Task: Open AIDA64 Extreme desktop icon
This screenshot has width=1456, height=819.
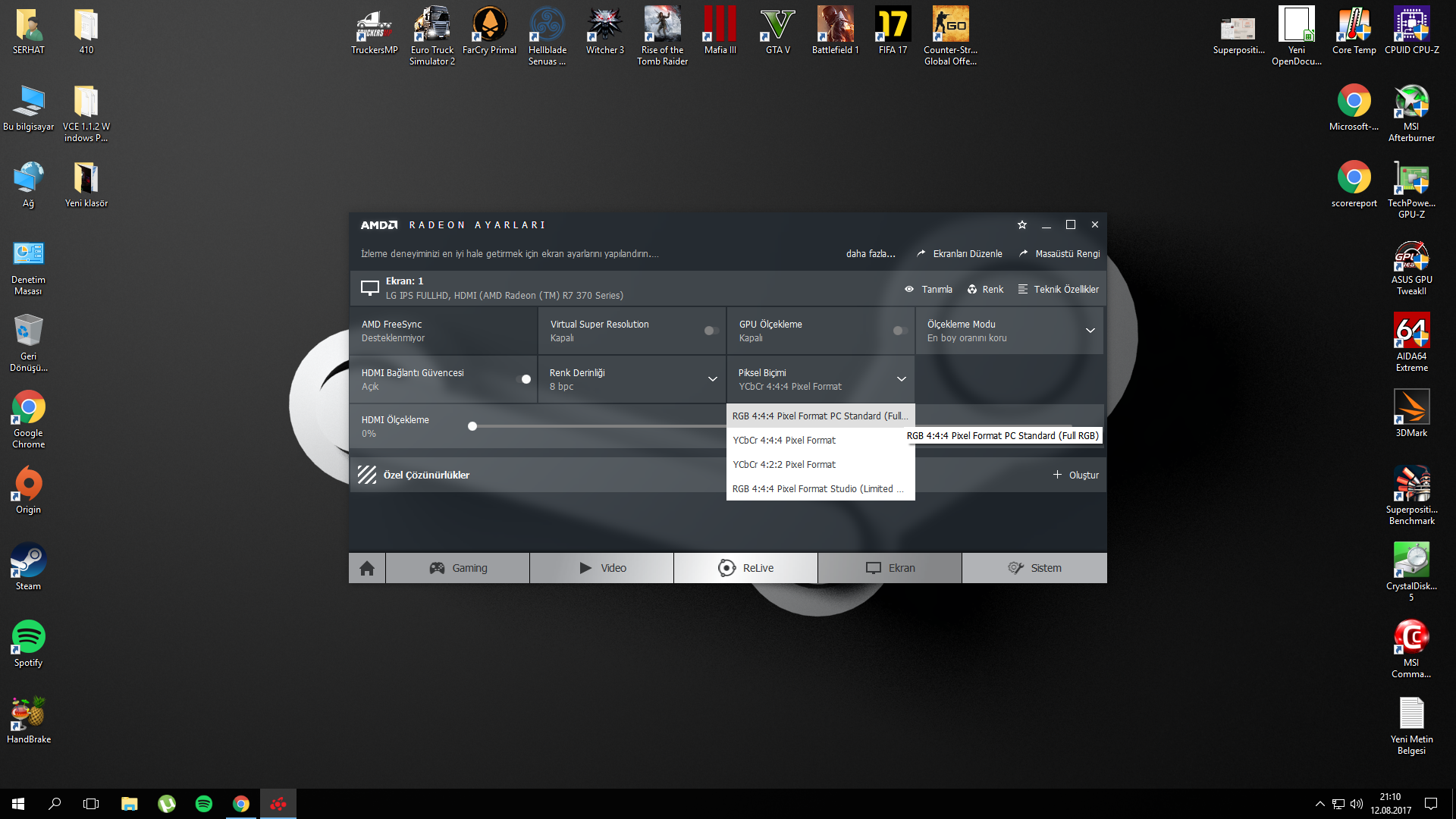Action: tap(1412, 342)
